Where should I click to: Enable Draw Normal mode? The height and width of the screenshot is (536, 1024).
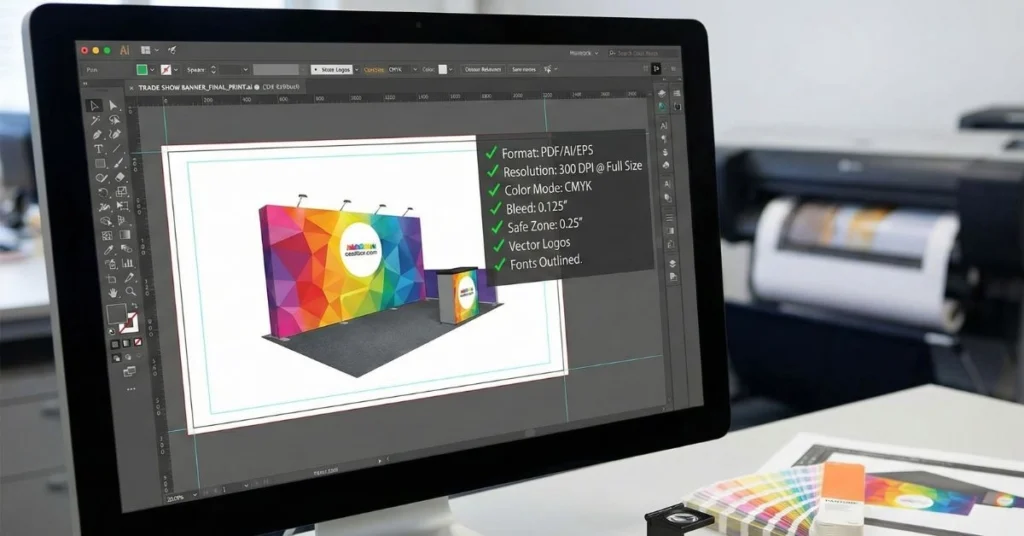[116, 358]
